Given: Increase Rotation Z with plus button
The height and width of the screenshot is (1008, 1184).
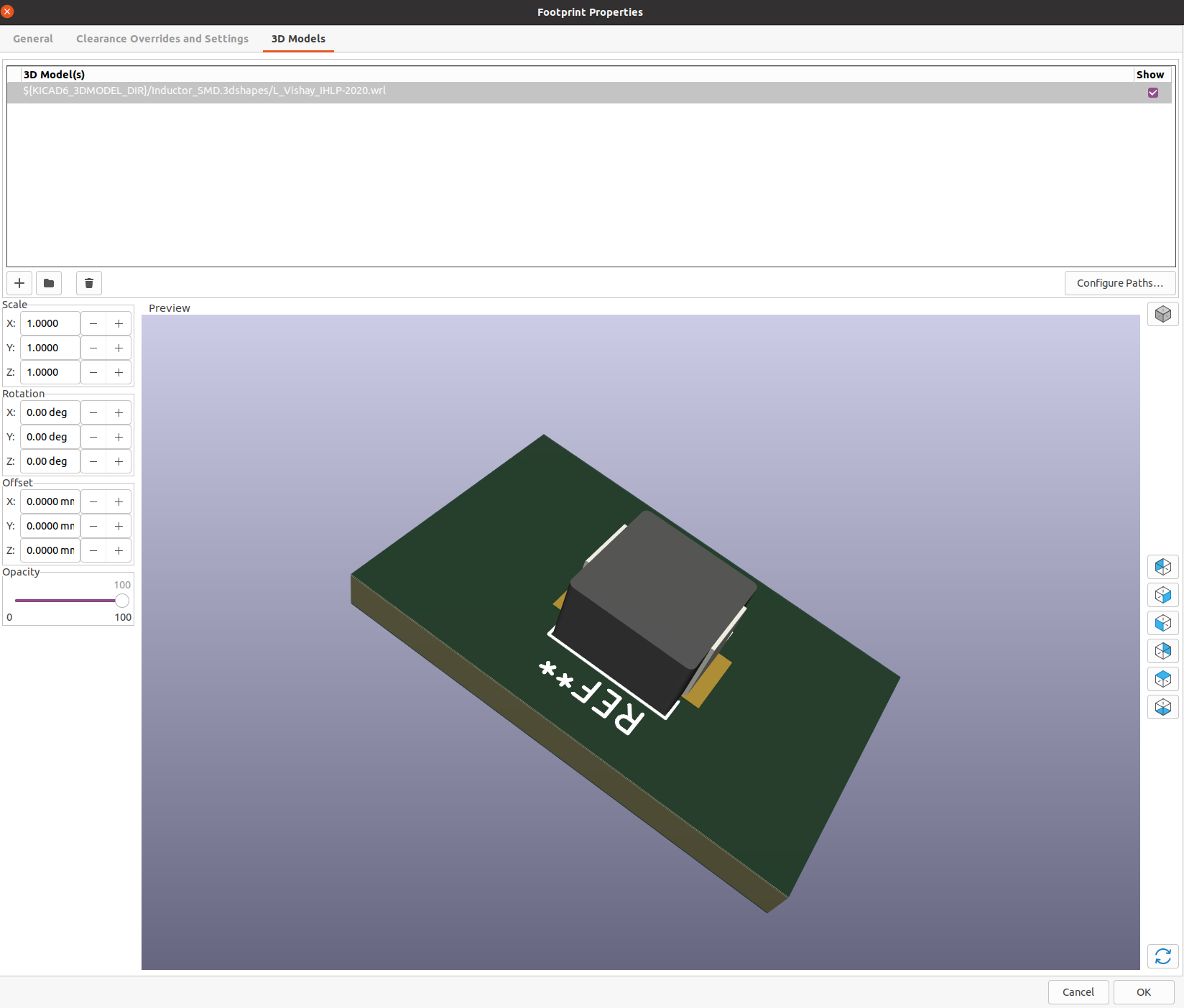Looking at the screenshot, I should tap(119, 461).
